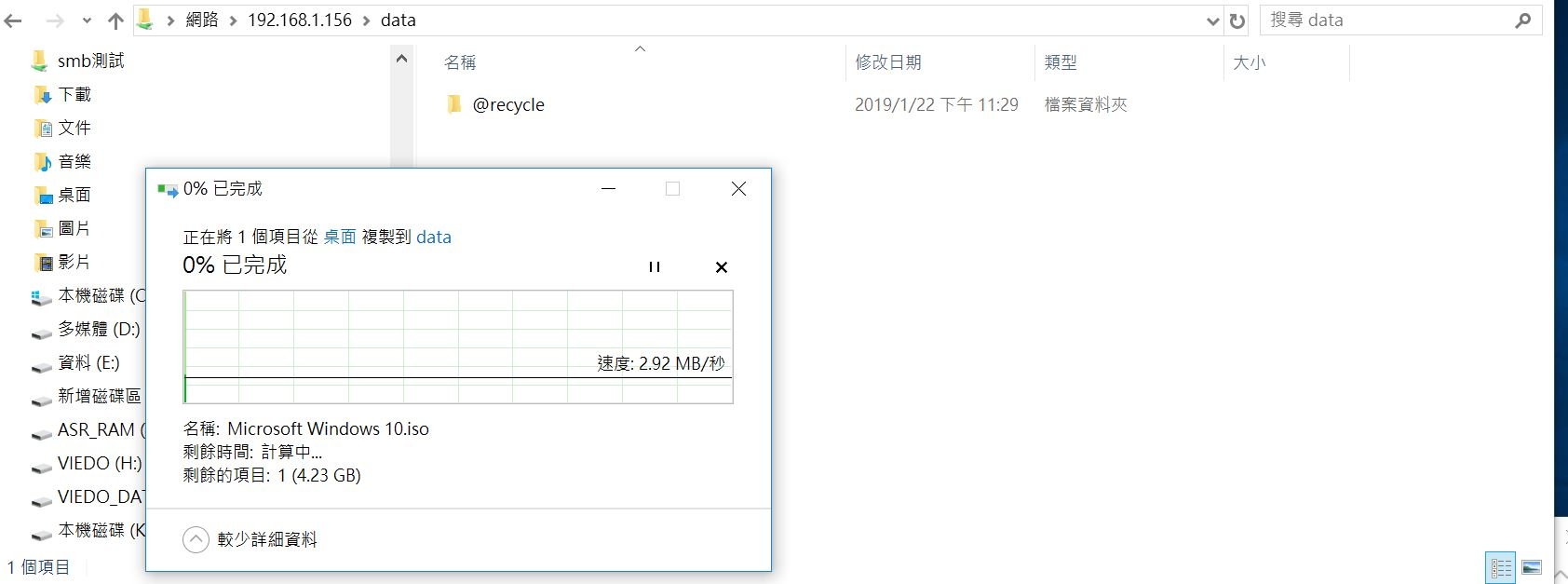Click the ASR_RAM drive icon
1568x584 pixels.
(41, 432)
